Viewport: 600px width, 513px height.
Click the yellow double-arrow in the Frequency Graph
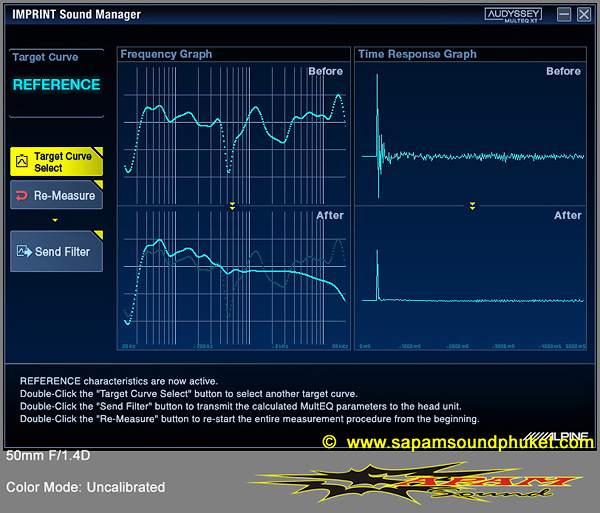(x=232, y=206)
